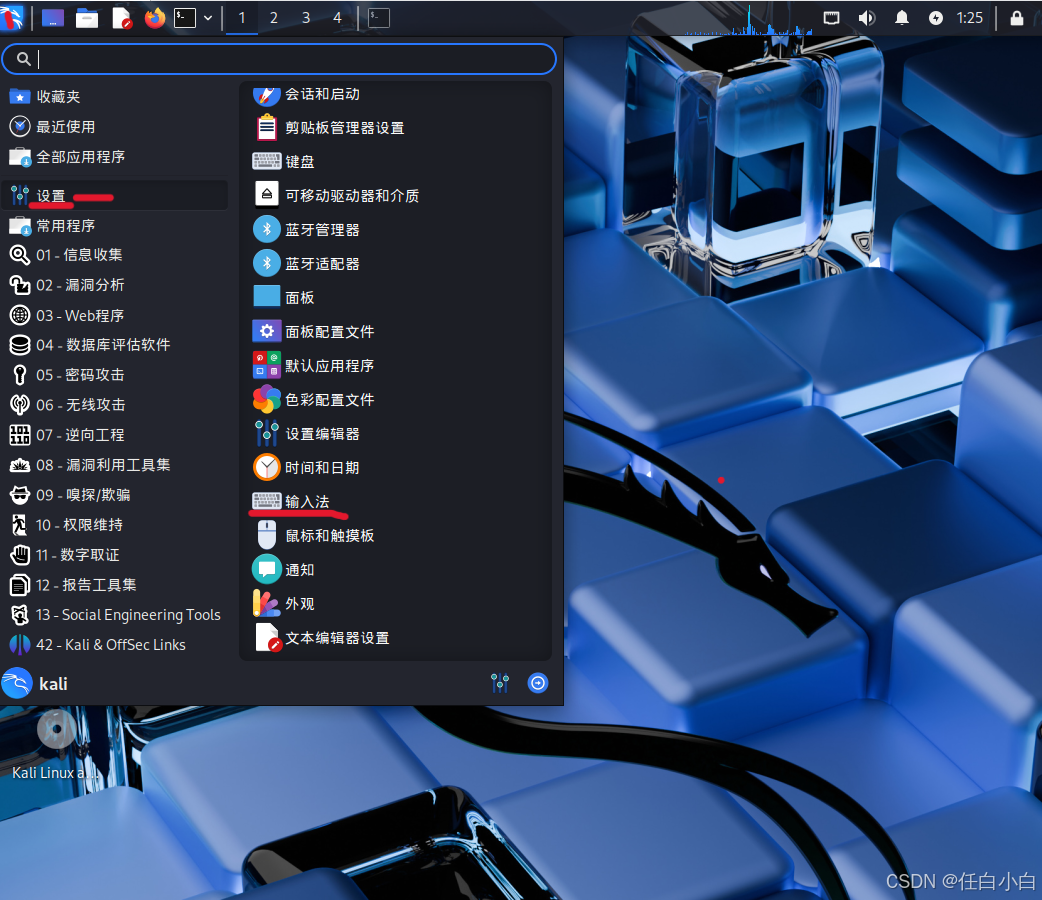Open category 12 - 报告工具集

tap(114, 585)
